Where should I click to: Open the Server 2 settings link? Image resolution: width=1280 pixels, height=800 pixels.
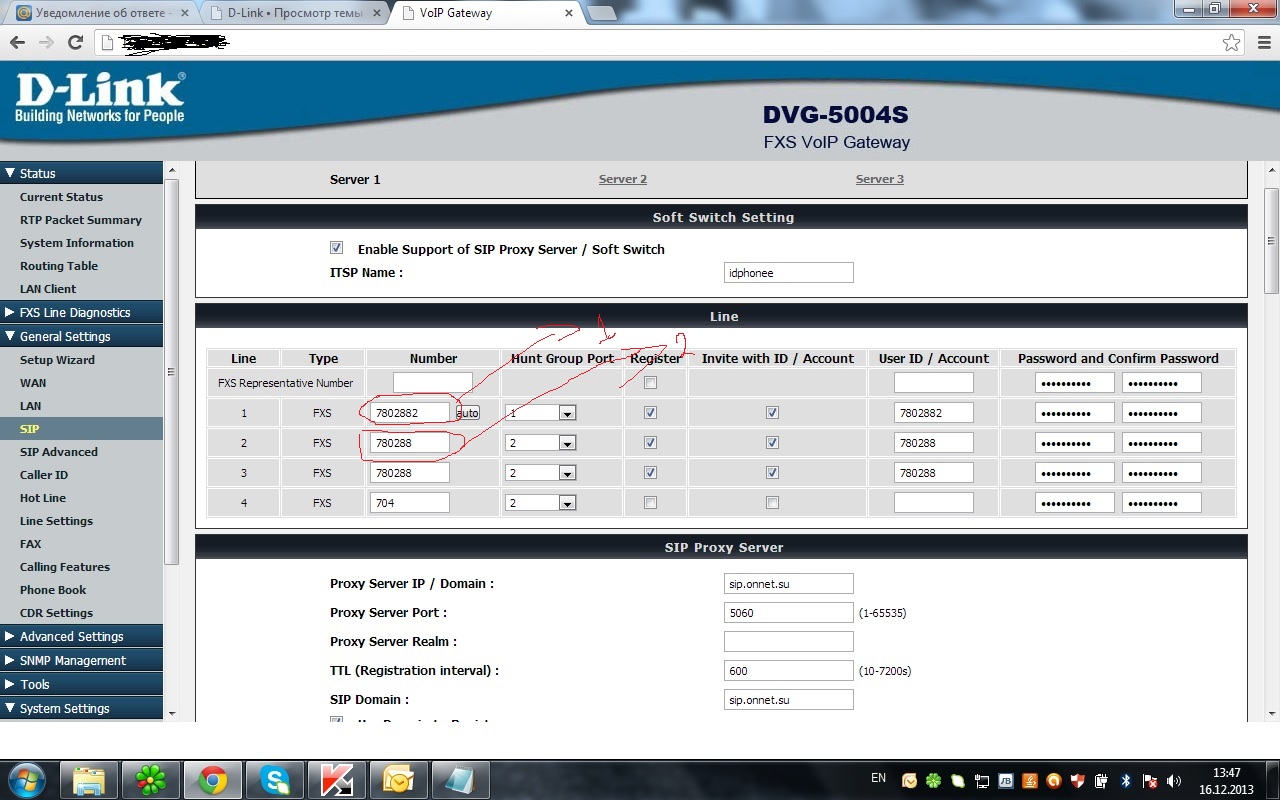pos(623,179)
